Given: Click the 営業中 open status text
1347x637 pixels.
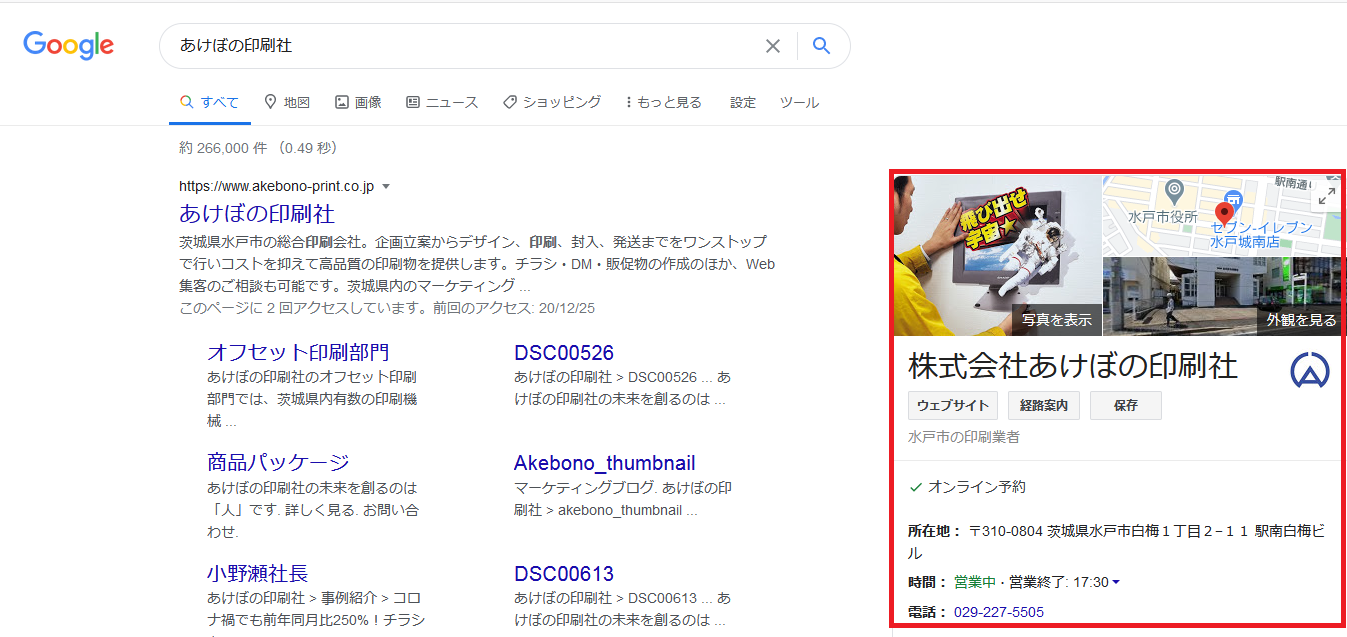Looking at the screenshot, I should tap(975, 582).
